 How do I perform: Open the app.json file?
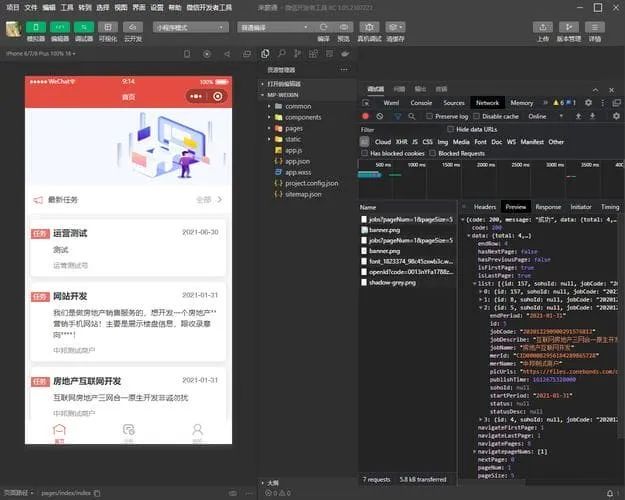point(297,161)
